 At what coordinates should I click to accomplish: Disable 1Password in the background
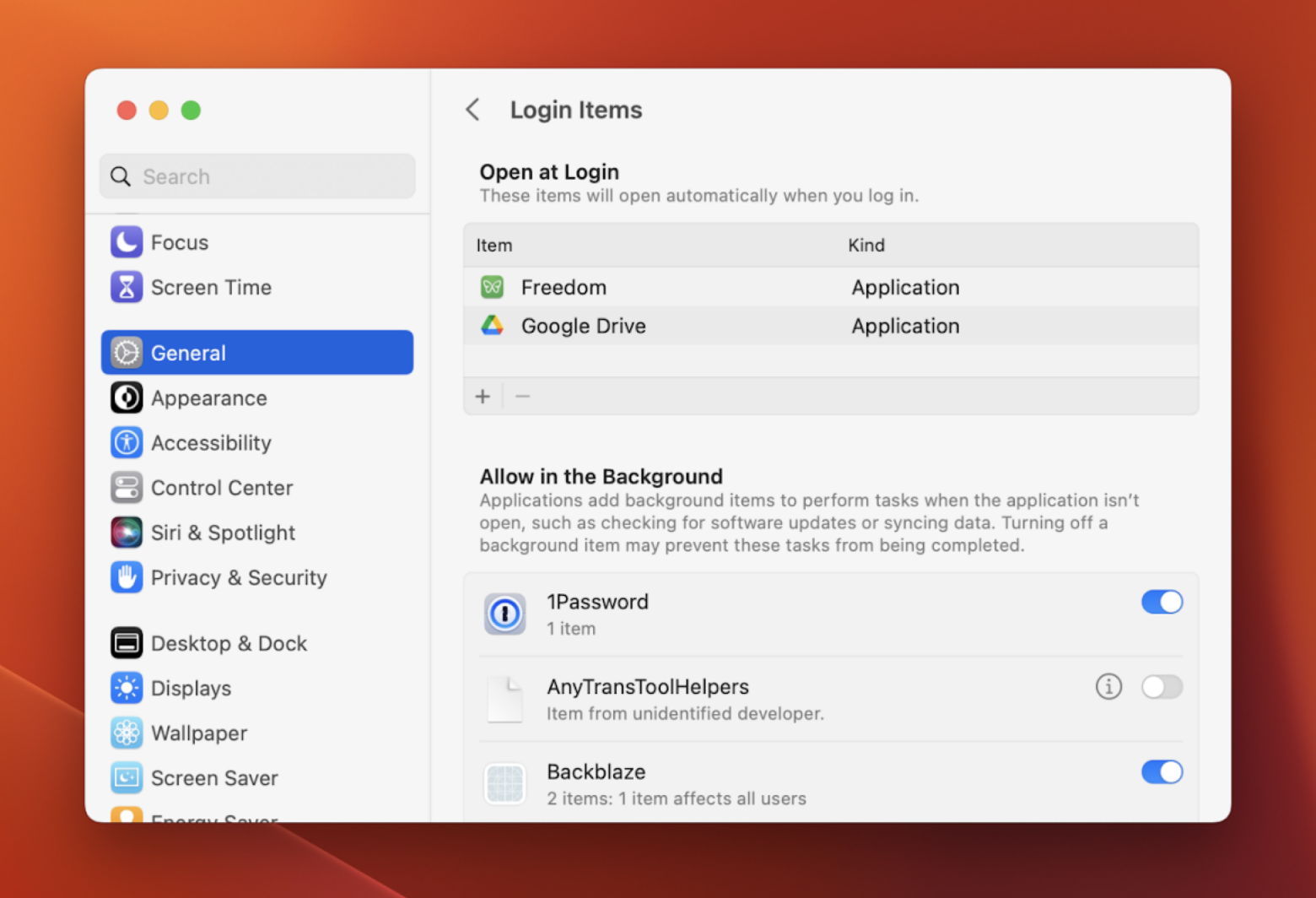pos(1162,602)
